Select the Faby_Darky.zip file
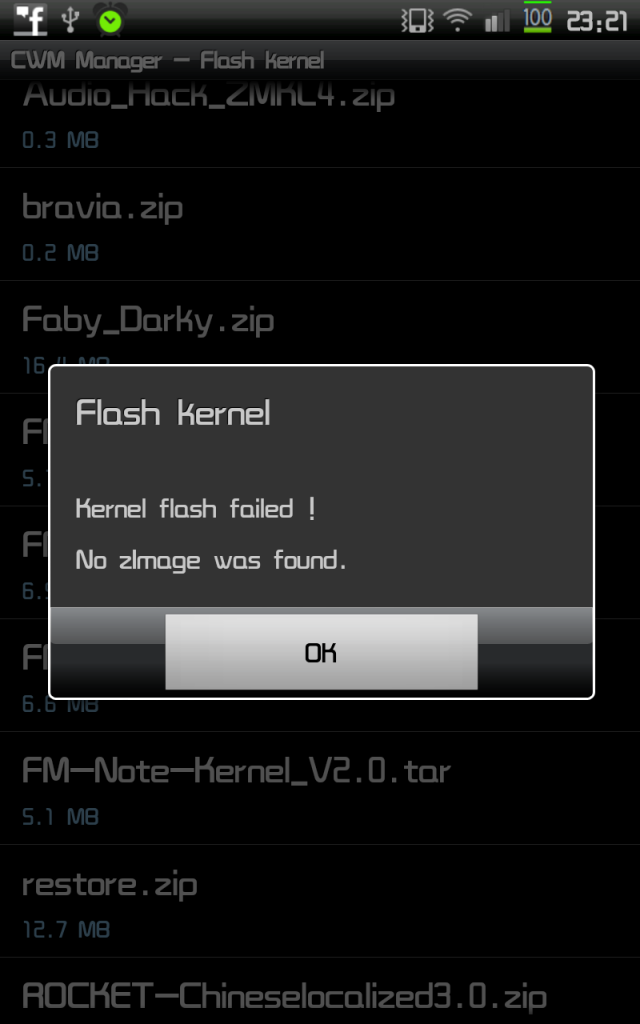Image resolution: width=640 pixels, height=1024 pixels. tap(320, 337)
